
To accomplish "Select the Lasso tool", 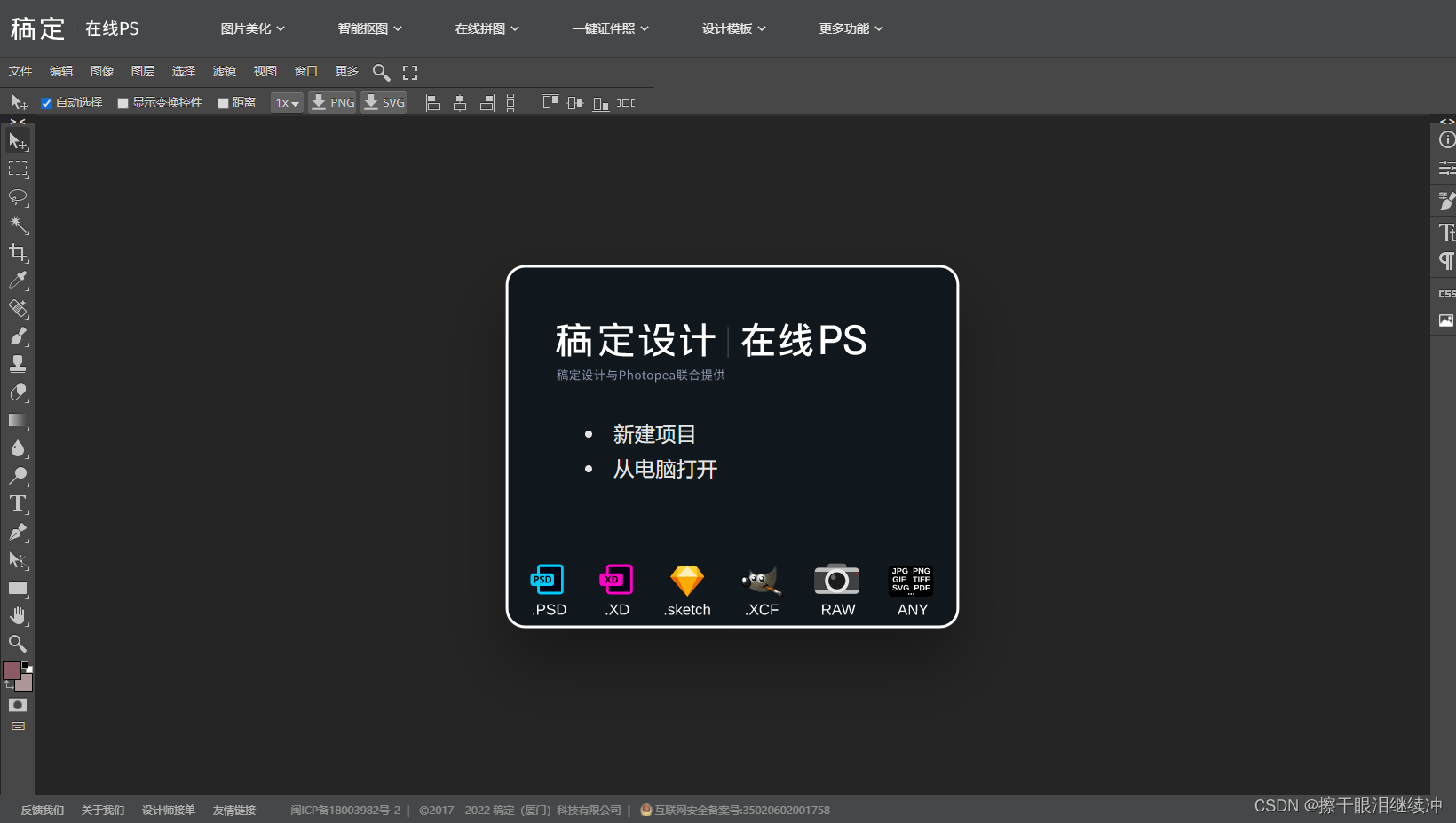I will tap(18, 197).
